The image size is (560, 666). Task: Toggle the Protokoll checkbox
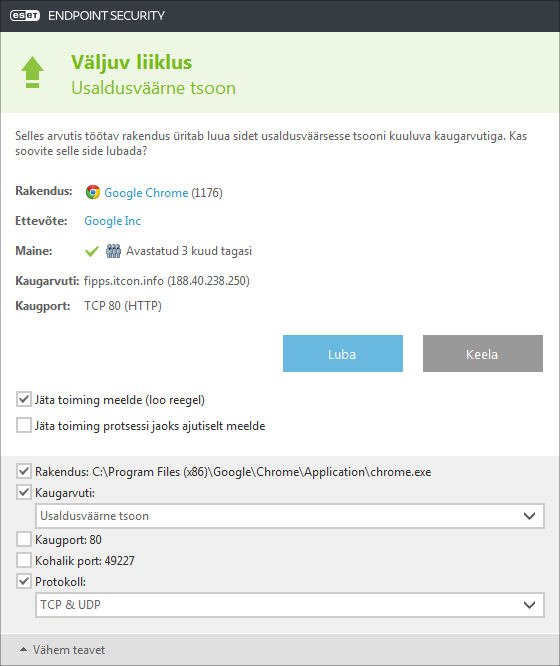click(x=24, y=581)
